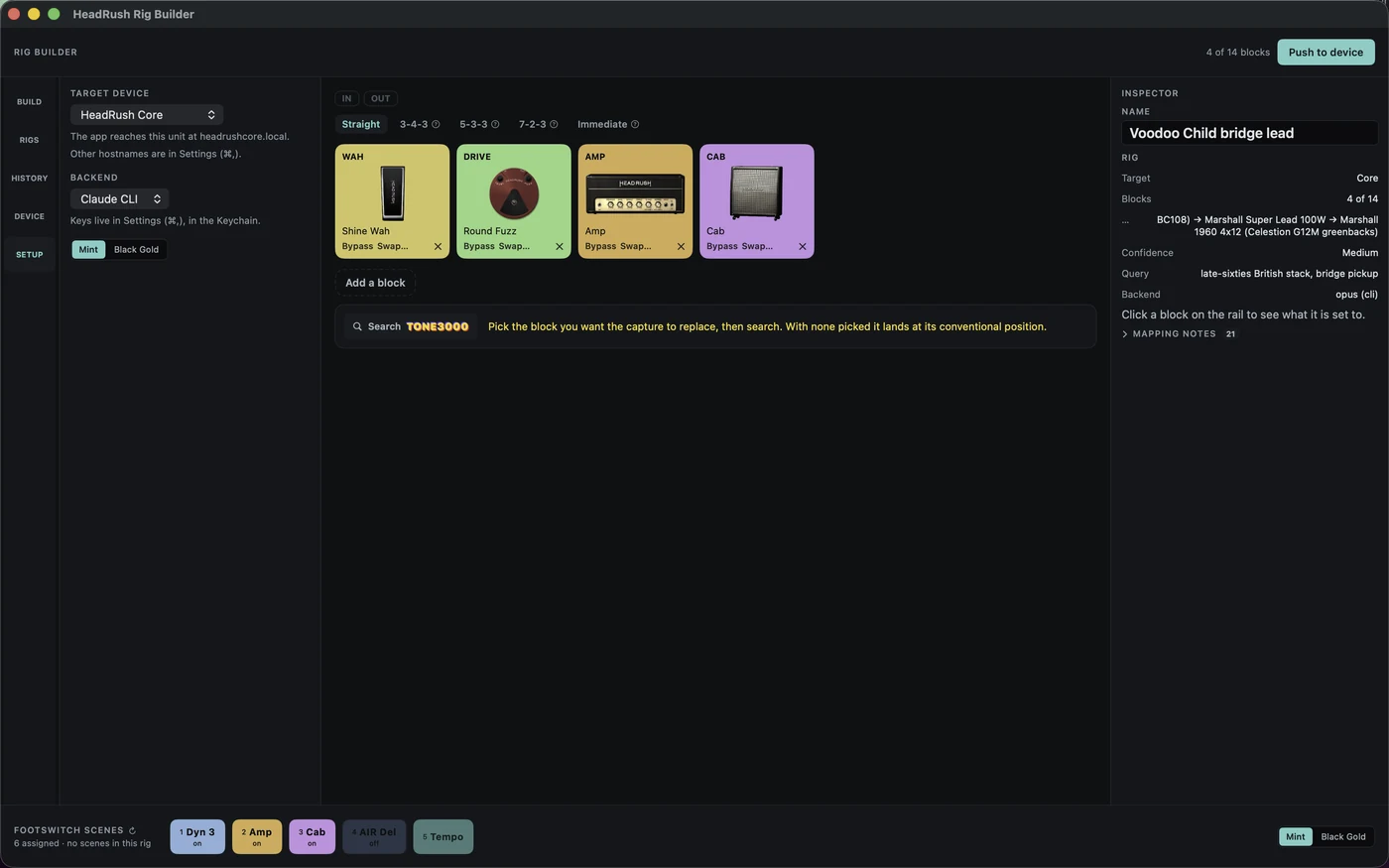Viewport: 1389px width, 868px height.
Task: Open the Device section in sidebar
Action: (x=29, y=216)
